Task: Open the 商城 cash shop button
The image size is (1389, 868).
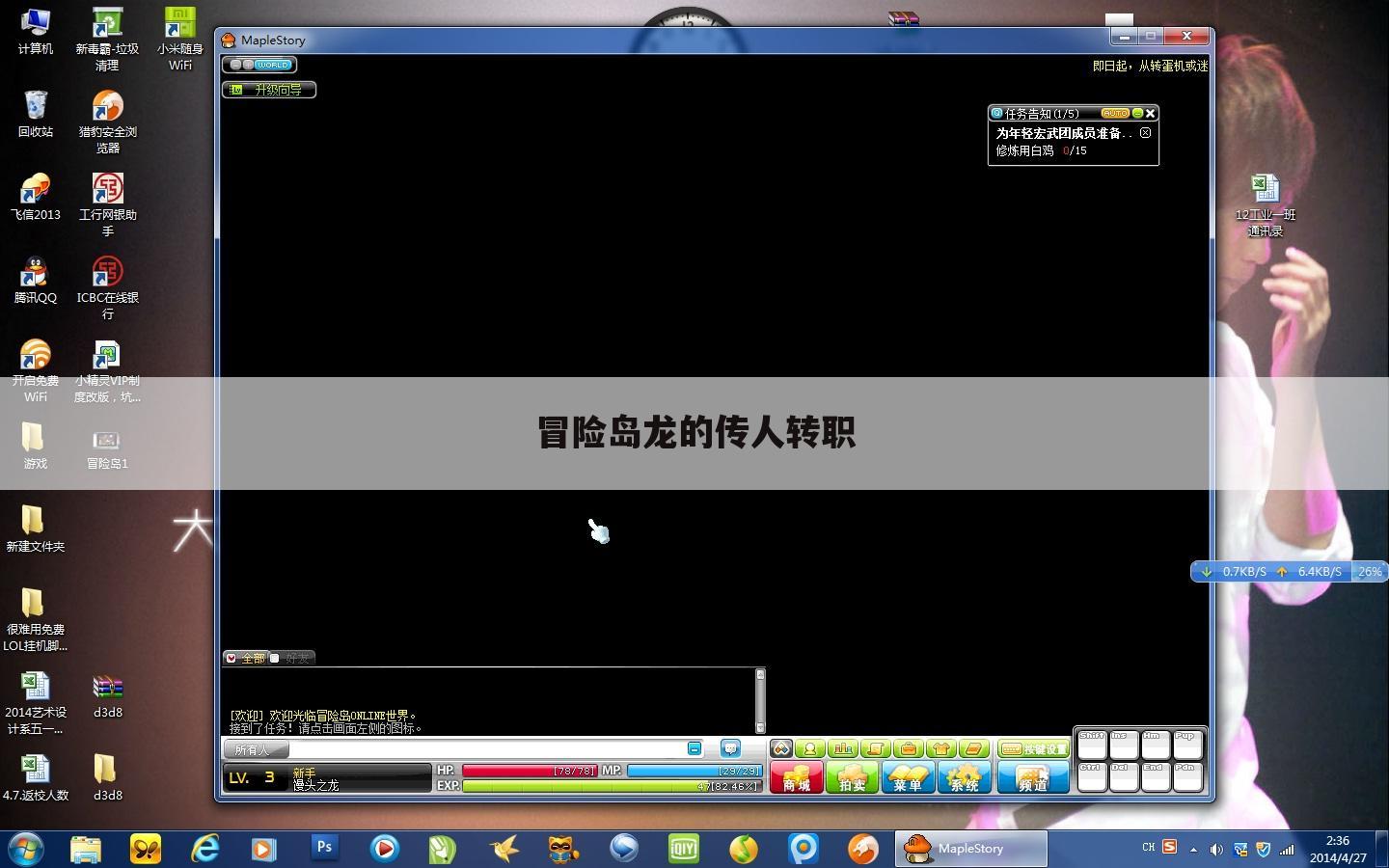Action: tap(796, 777)
